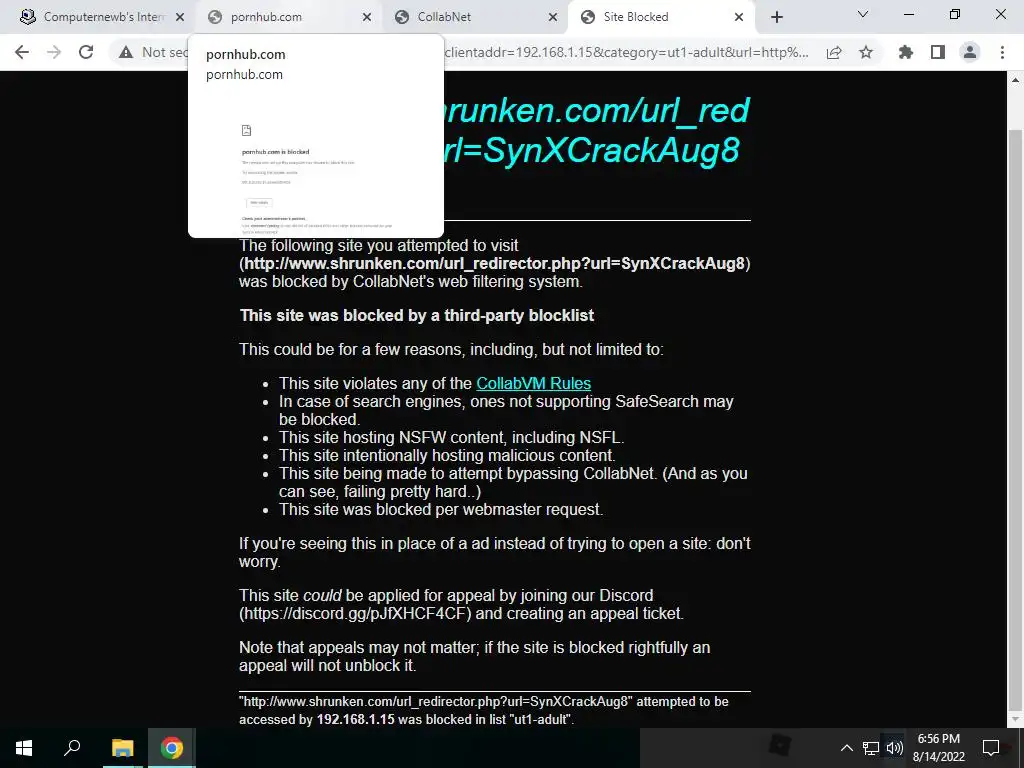Switch to the pornhub.com tab

tap(287, 17)
